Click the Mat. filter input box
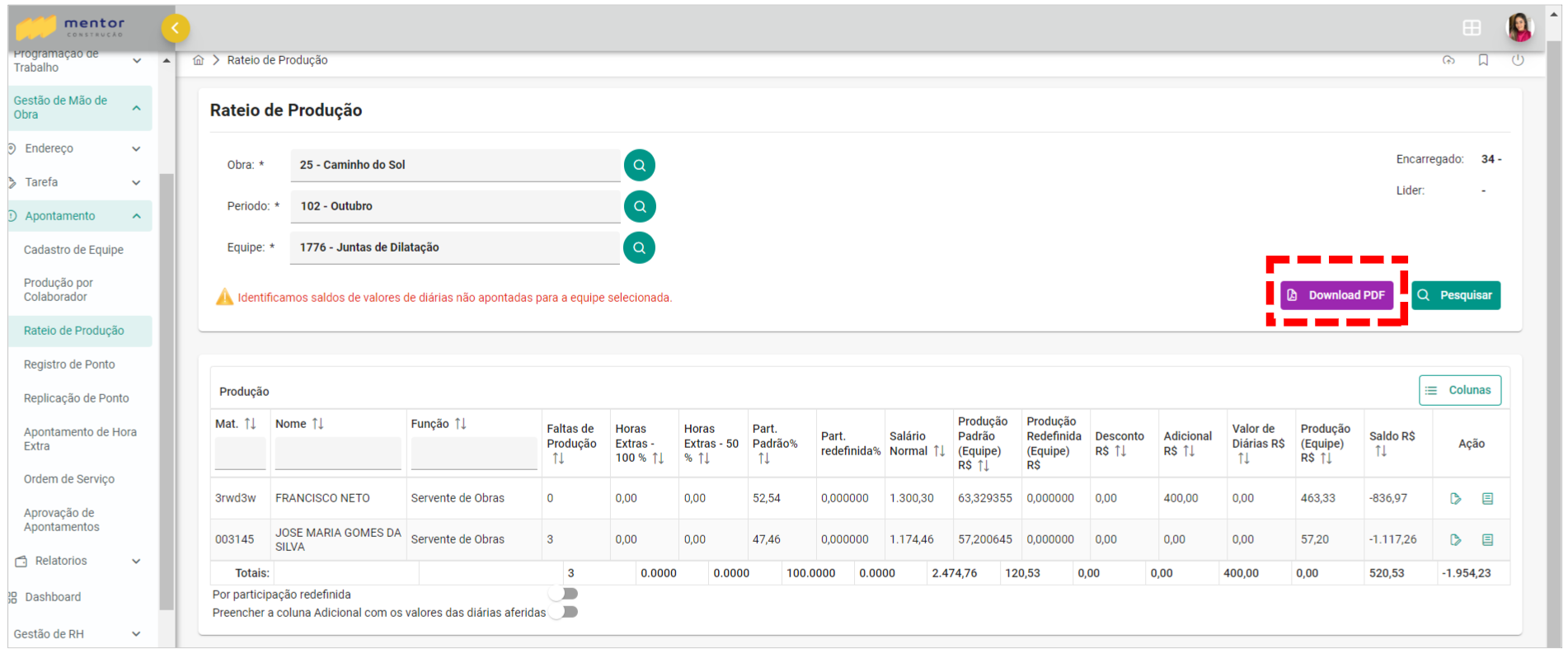Image resolution: width=1568 pixels, height=654 pixels. point(240,454)
